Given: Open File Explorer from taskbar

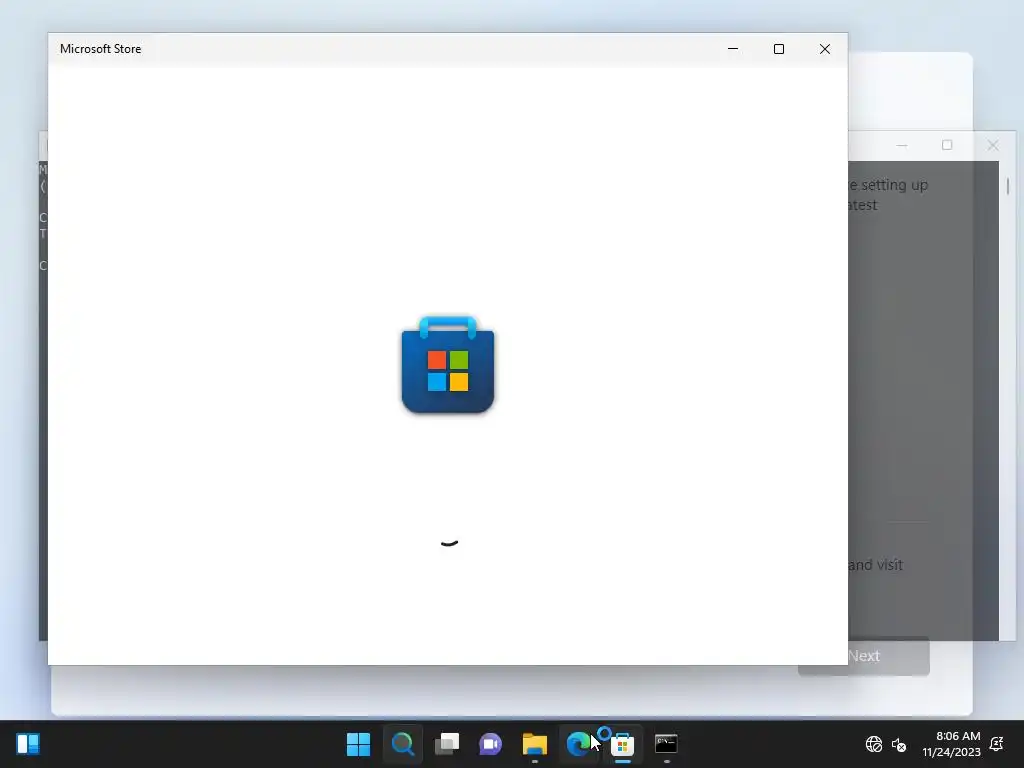Looking at the screenshot, I should tap(534, 744).
